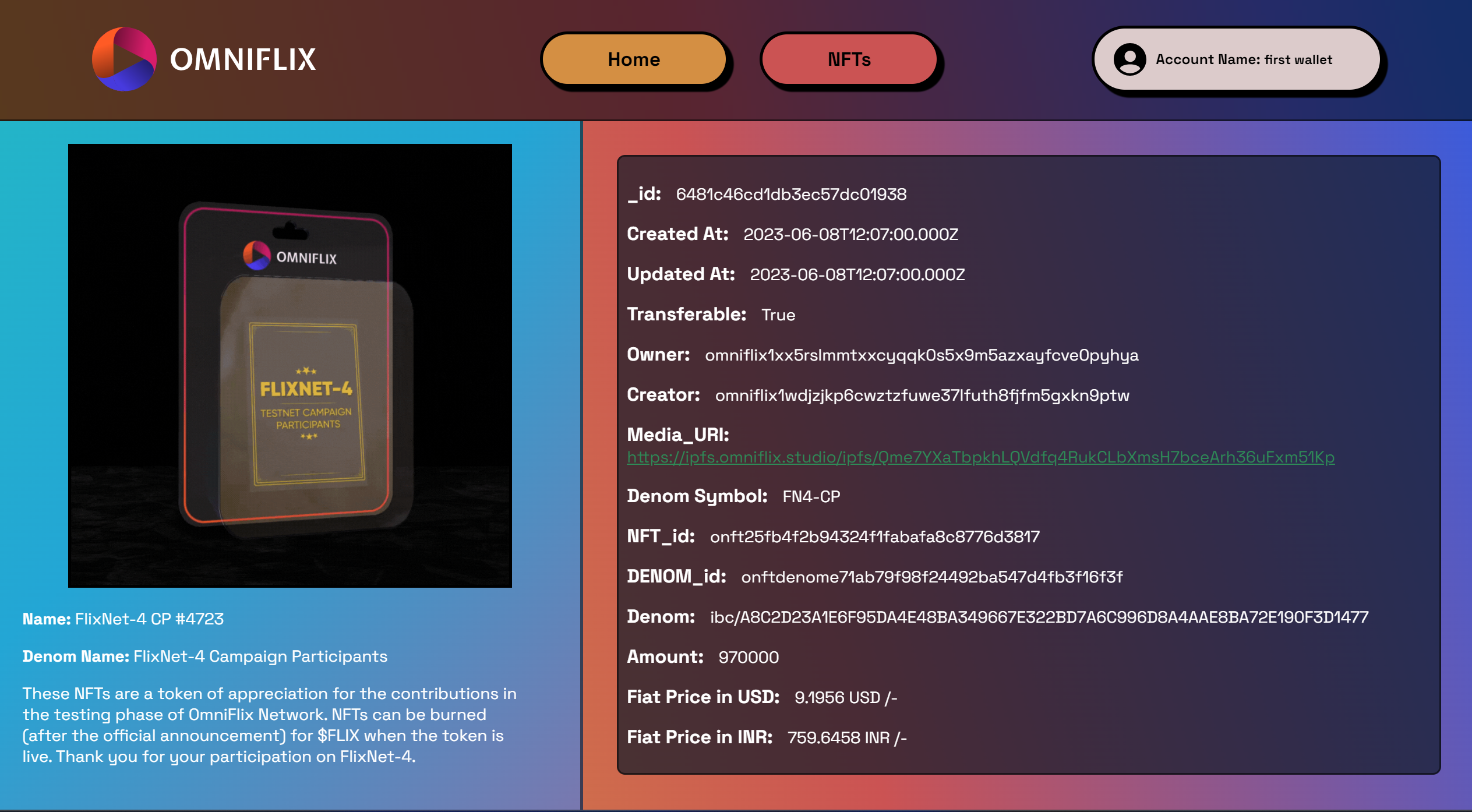Viewport: 1472px width, 812px height.
Task: Click the small OmniFlix logo on NFT card
Action: point(257,256)
